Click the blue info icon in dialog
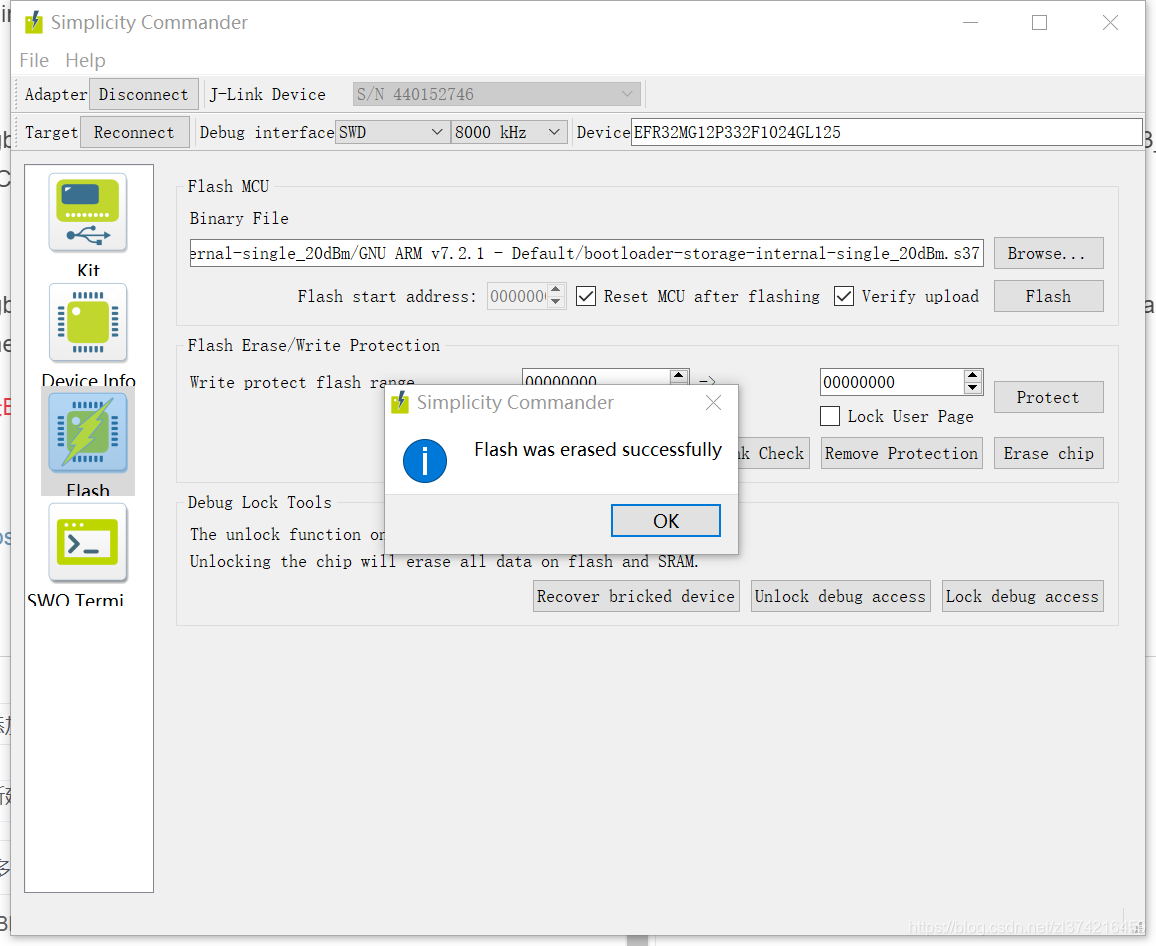Viewport: 1156px width, 946px height. 425,461
